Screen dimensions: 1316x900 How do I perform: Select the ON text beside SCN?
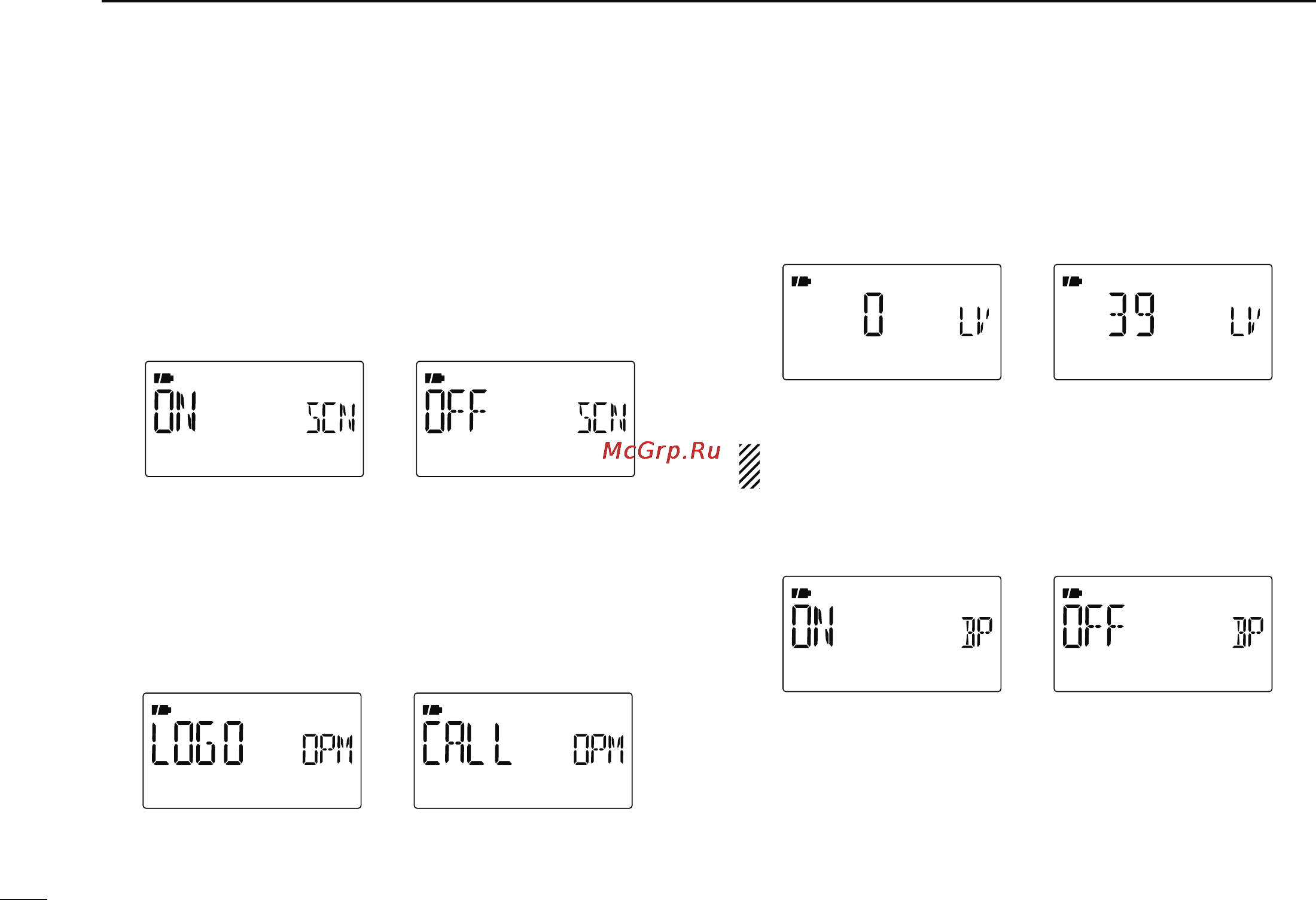pos(175,411)
